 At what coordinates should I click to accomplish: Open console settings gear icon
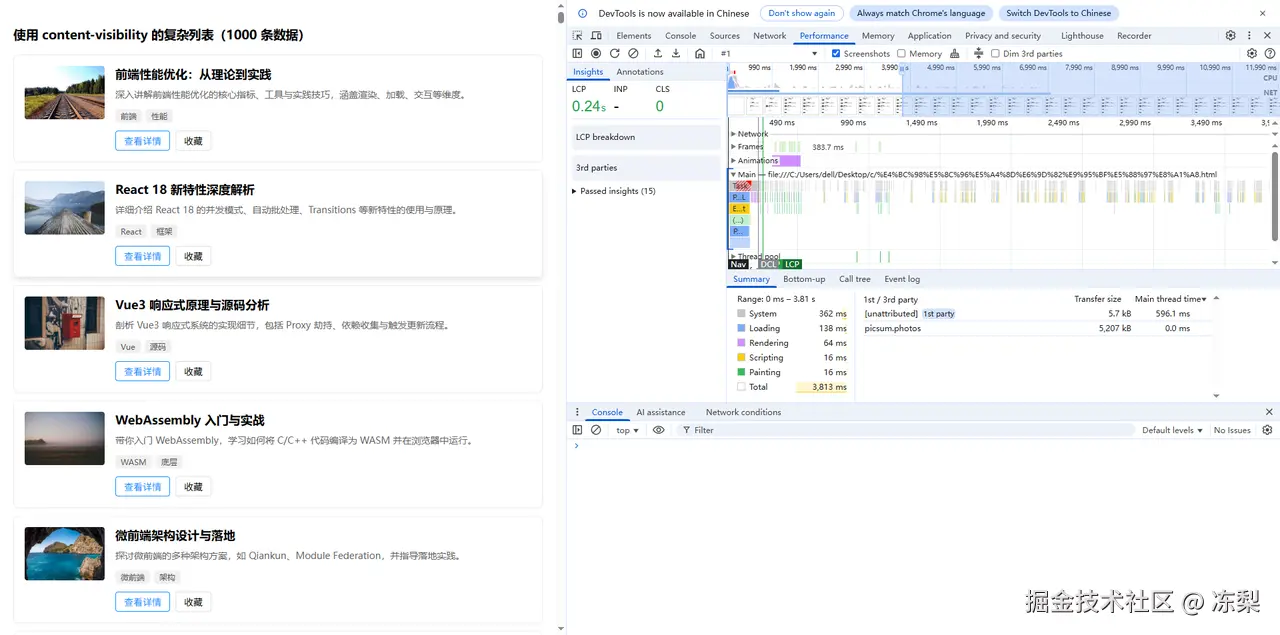click(x=1267, y=430)
